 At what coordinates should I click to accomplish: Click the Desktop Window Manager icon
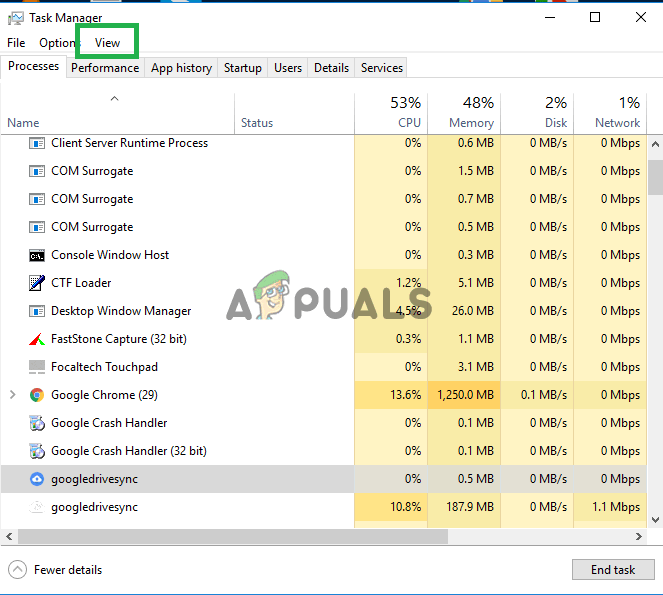tap(37, 311)
